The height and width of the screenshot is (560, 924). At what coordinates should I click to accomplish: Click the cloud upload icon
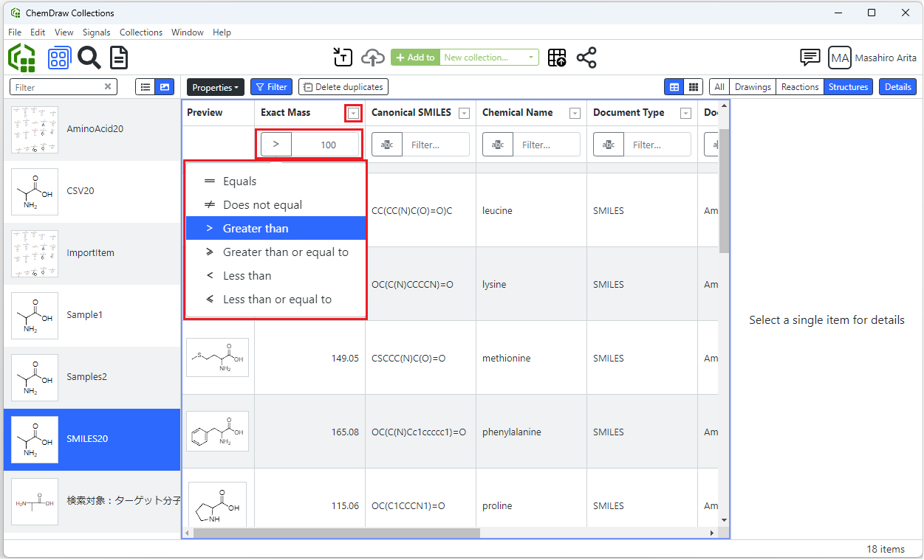click(x=372, y=58)
